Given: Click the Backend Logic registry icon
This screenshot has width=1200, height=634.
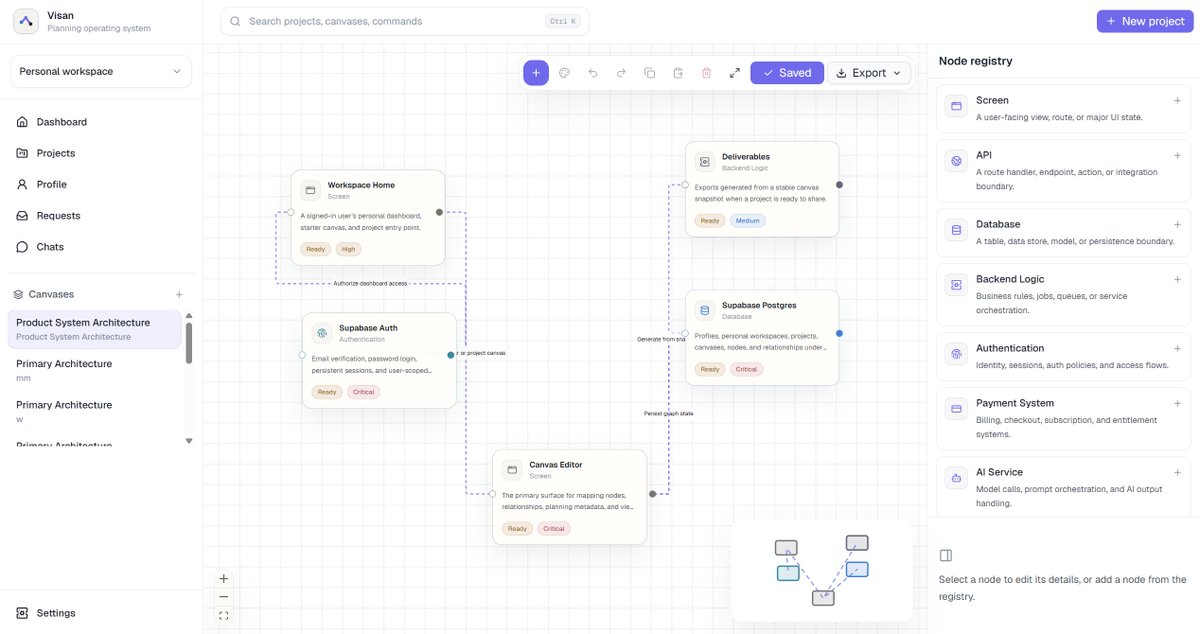Looking at the screenshot, I should point(956,284).
